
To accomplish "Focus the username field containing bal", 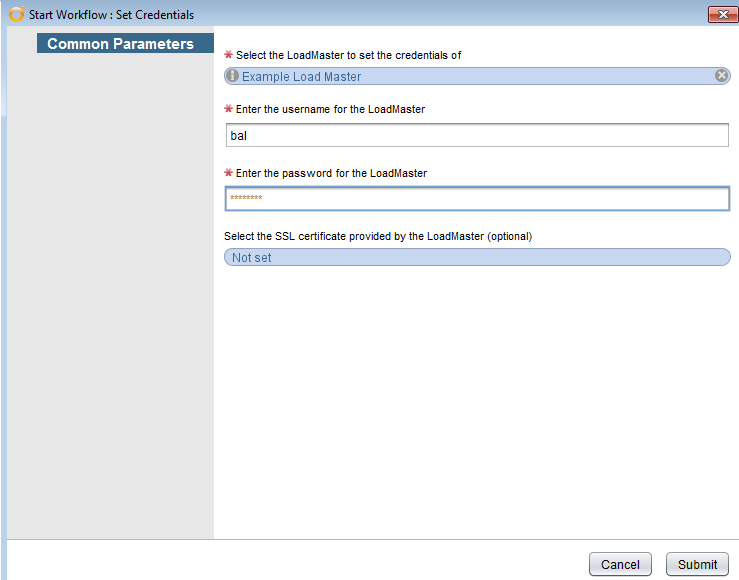I will click(x=477, y=135).
